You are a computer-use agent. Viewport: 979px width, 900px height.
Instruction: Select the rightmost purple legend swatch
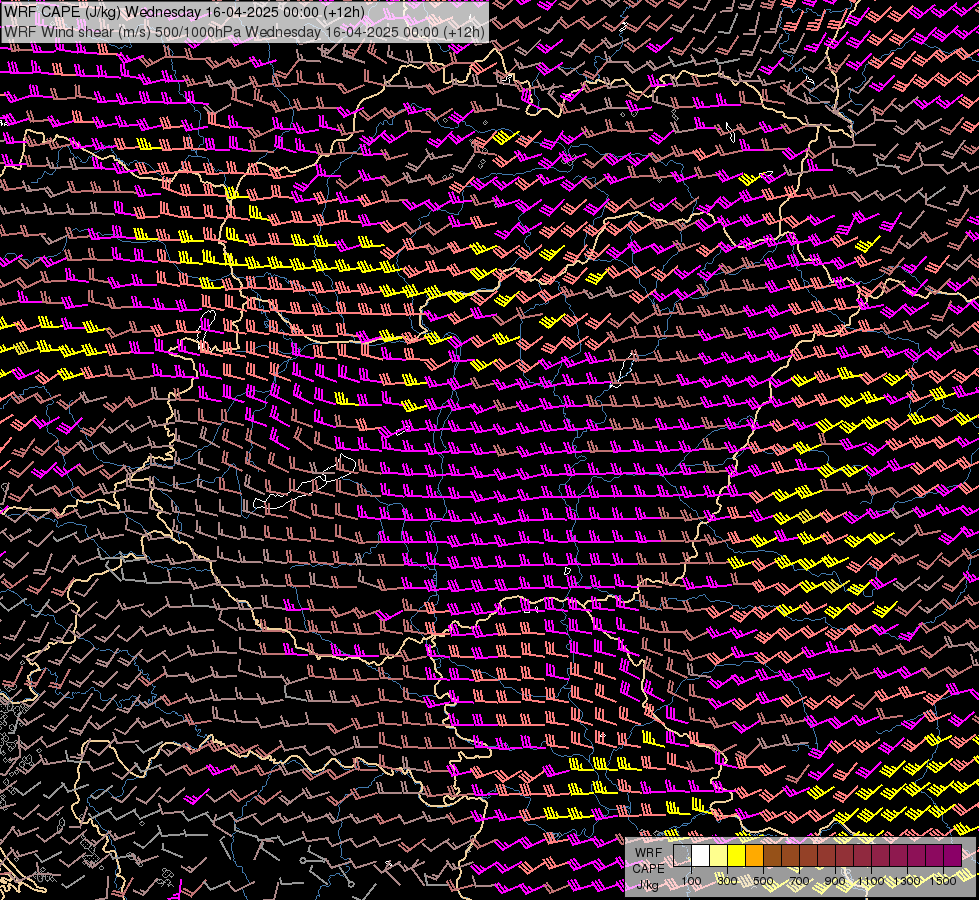[952, 856]
